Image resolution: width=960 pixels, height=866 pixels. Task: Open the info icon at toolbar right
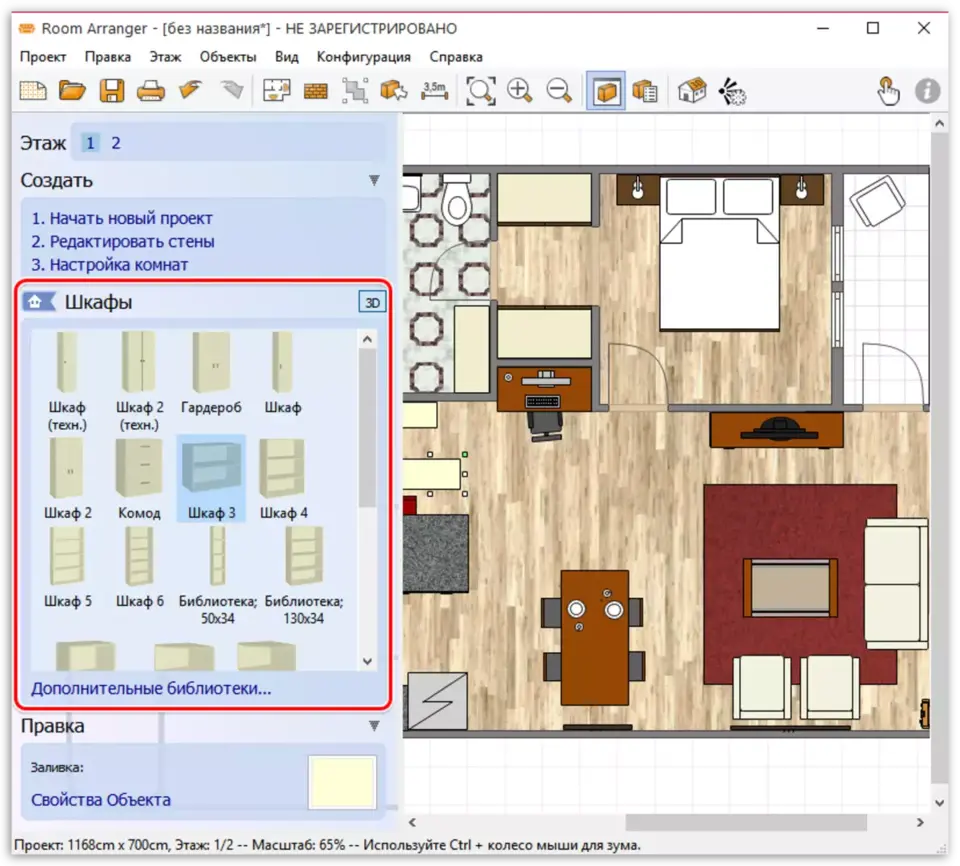pos(927,91)
